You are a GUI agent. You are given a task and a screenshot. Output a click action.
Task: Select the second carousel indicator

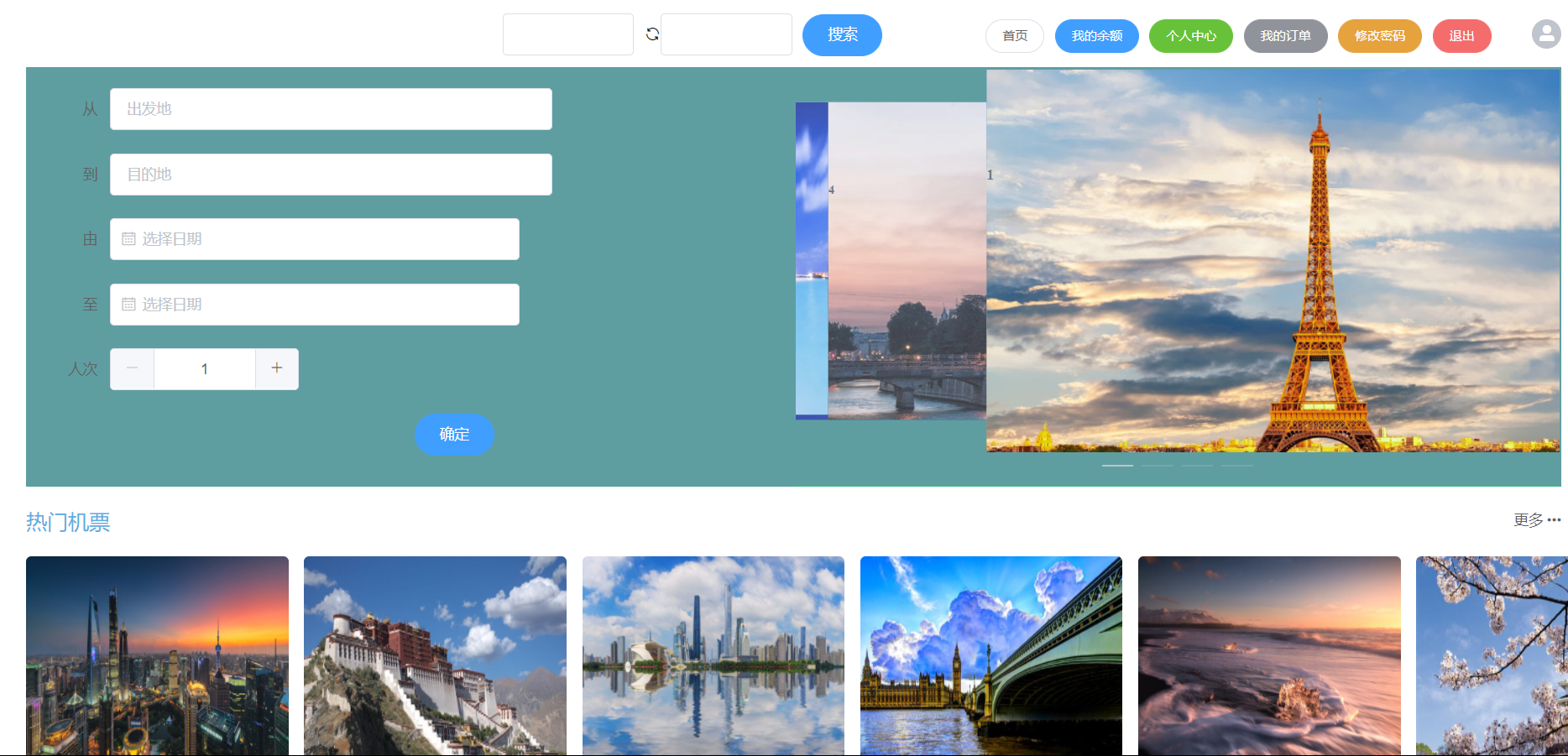coord(1158,465)
